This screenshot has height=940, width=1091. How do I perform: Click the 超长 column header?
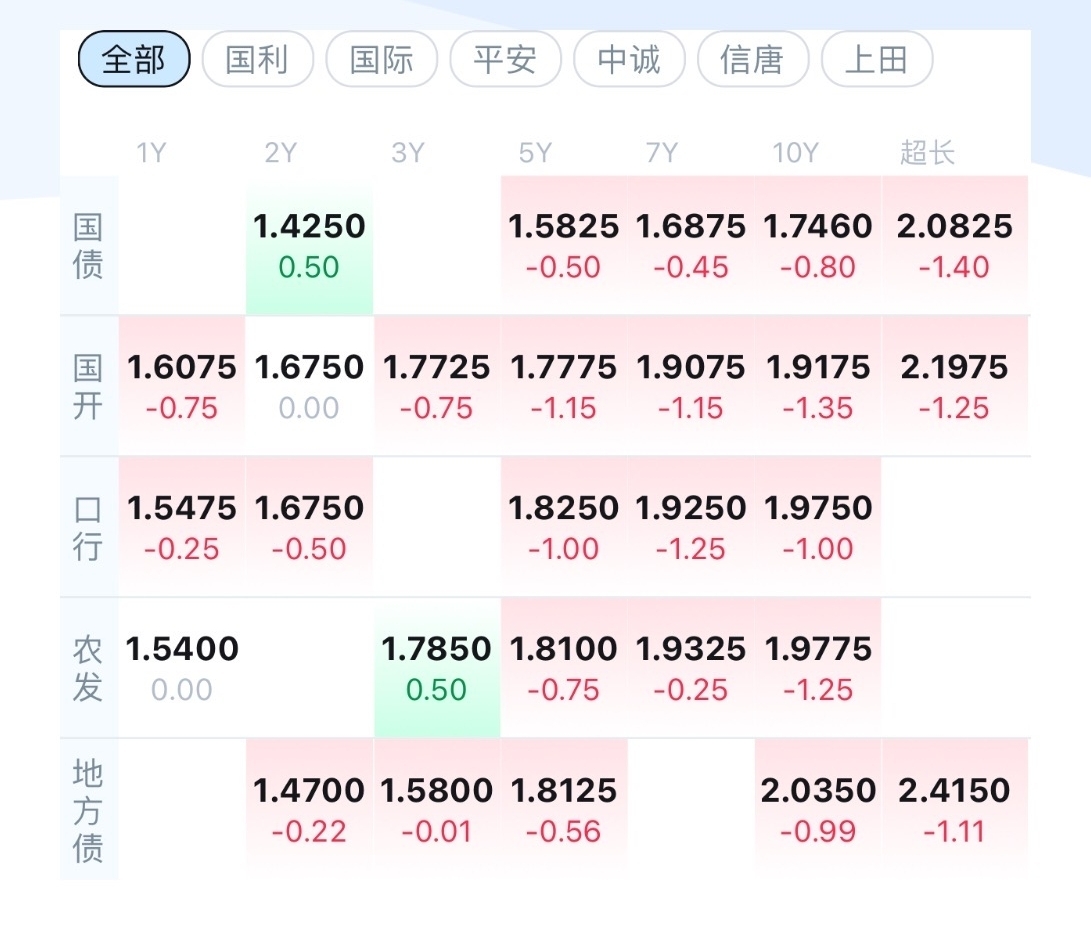(927, 153)
